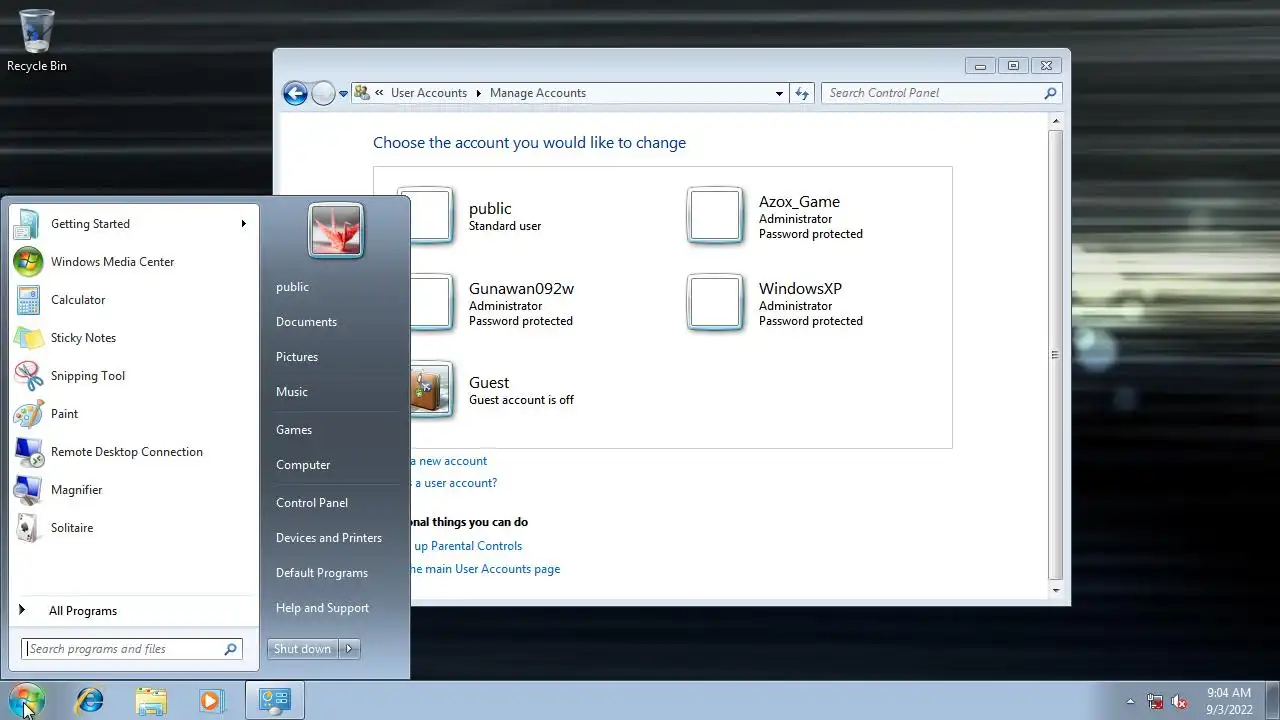Screen dimensions: 1280x720
Task: Open Control Panel from Start menu
Action: [x=312, y=503]
